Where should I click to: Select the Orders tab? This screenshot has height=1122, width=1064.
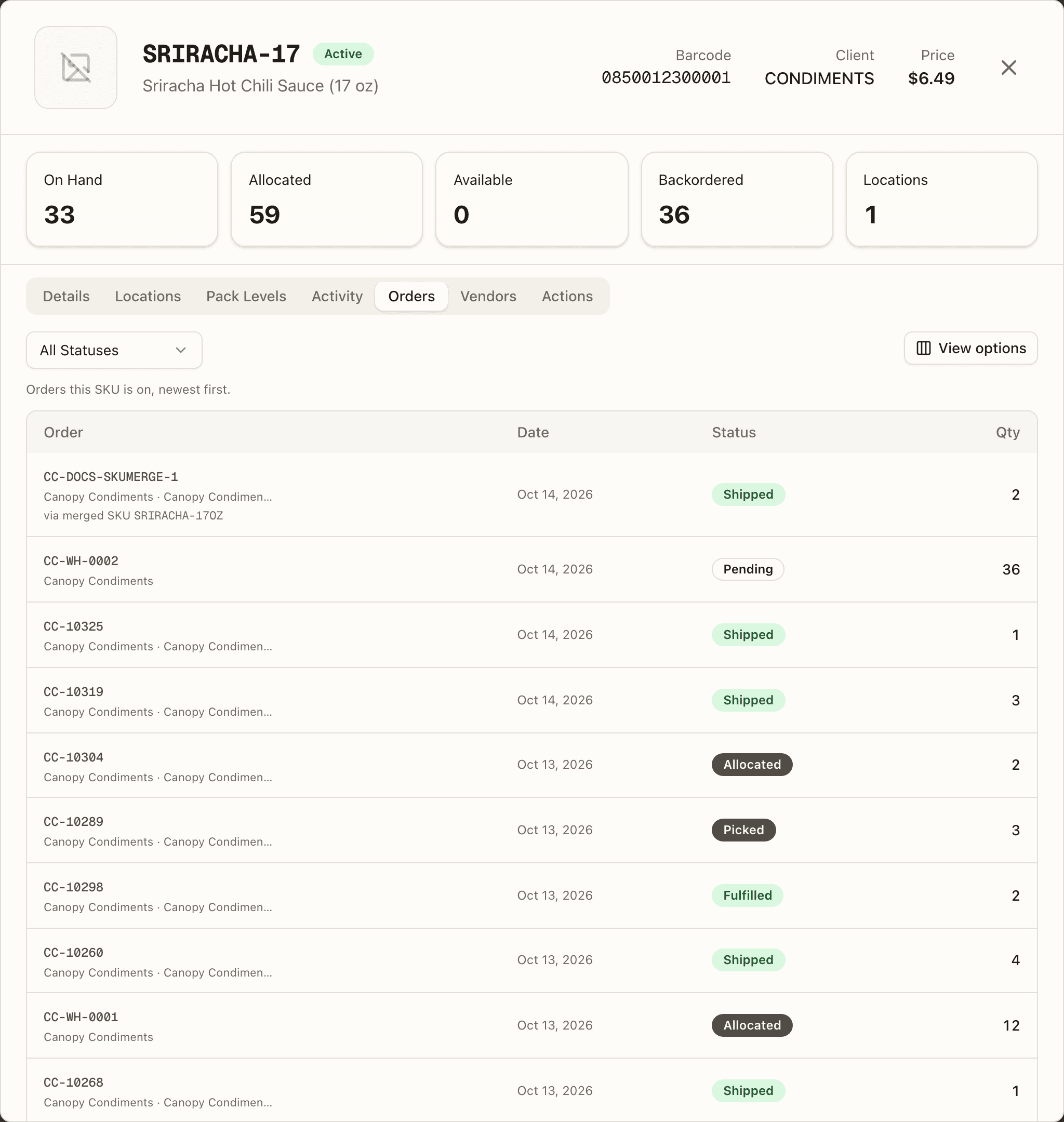[411, 296]
